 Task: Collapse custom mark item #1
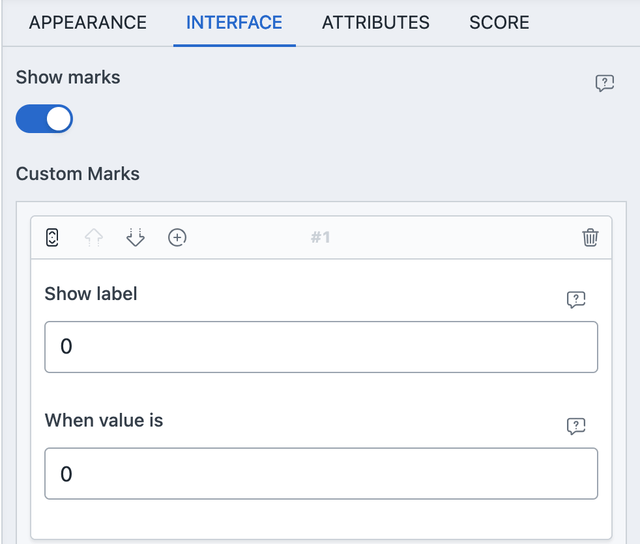click(x=52, y=238)
